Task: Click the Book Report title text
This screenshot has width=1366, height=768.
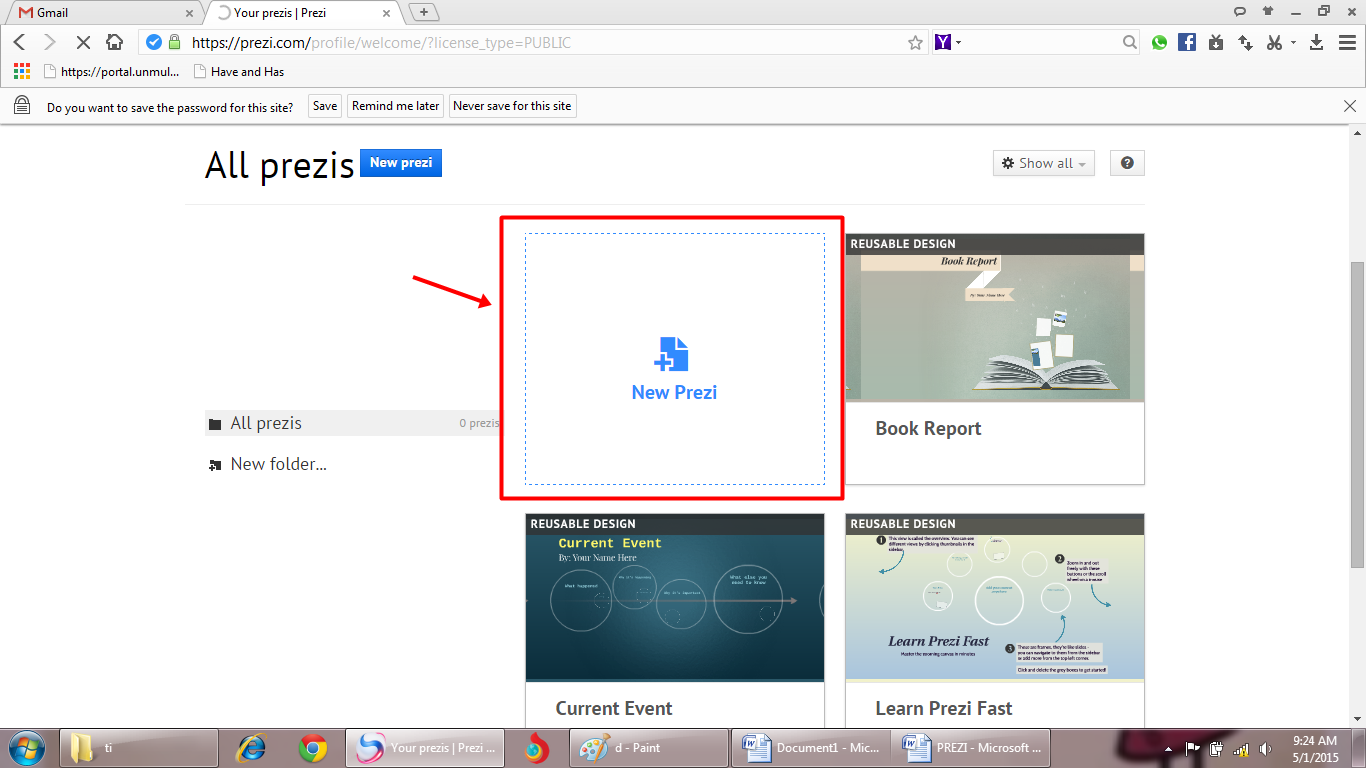Action: coord(928,428)
